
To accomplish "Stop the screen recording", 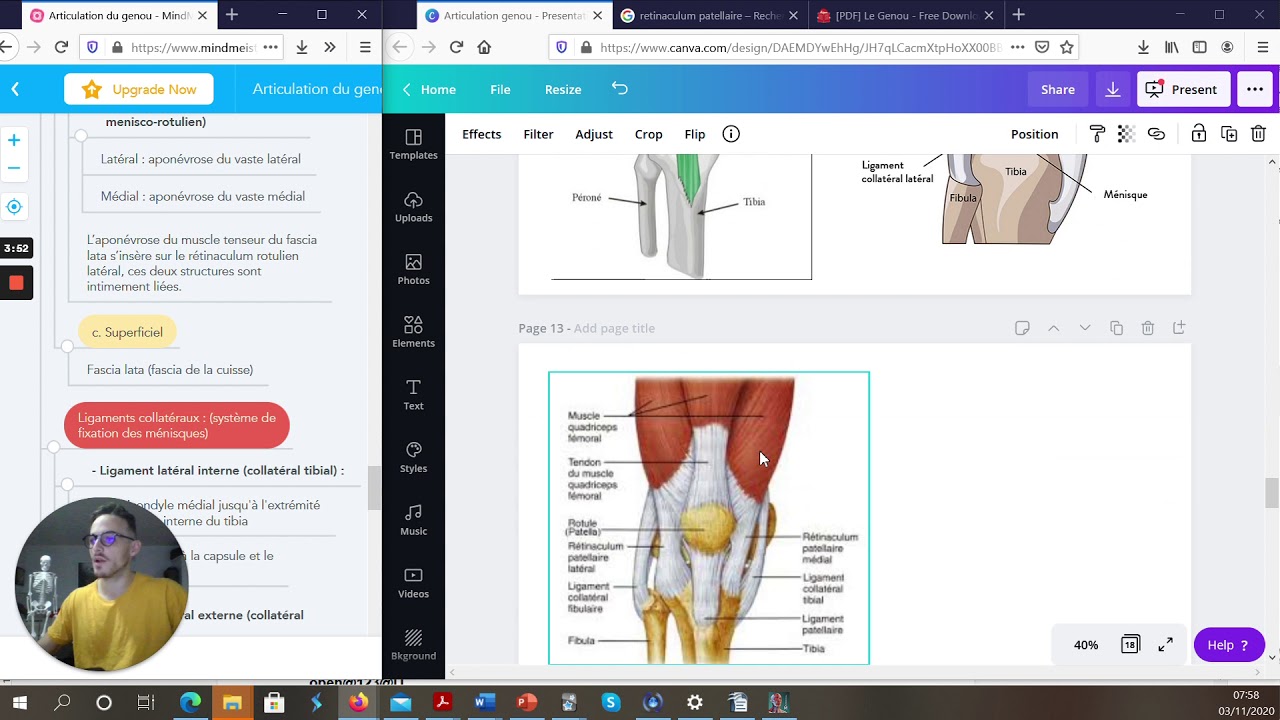I will [x=16, y=283].
